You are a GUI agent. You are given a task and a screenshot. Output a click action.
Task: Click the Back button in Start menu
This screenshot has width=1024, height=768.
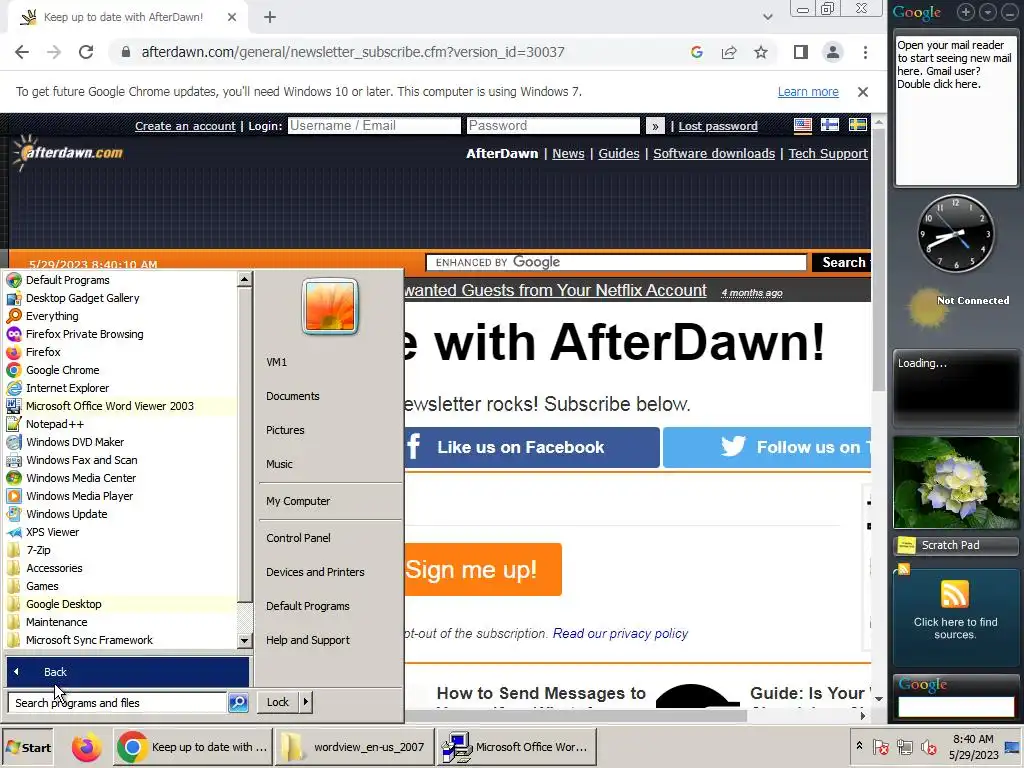coord(127,672)
